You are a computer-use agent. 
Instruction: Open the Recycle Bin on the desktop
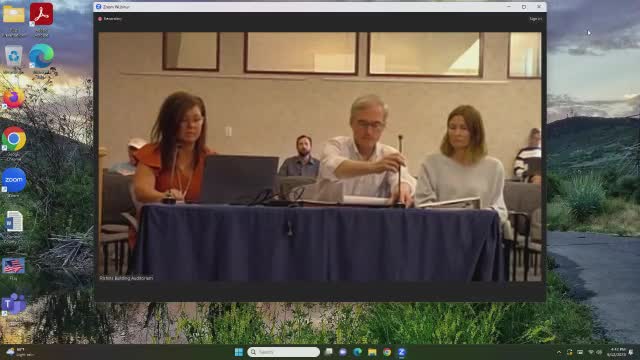pos(14,56)
